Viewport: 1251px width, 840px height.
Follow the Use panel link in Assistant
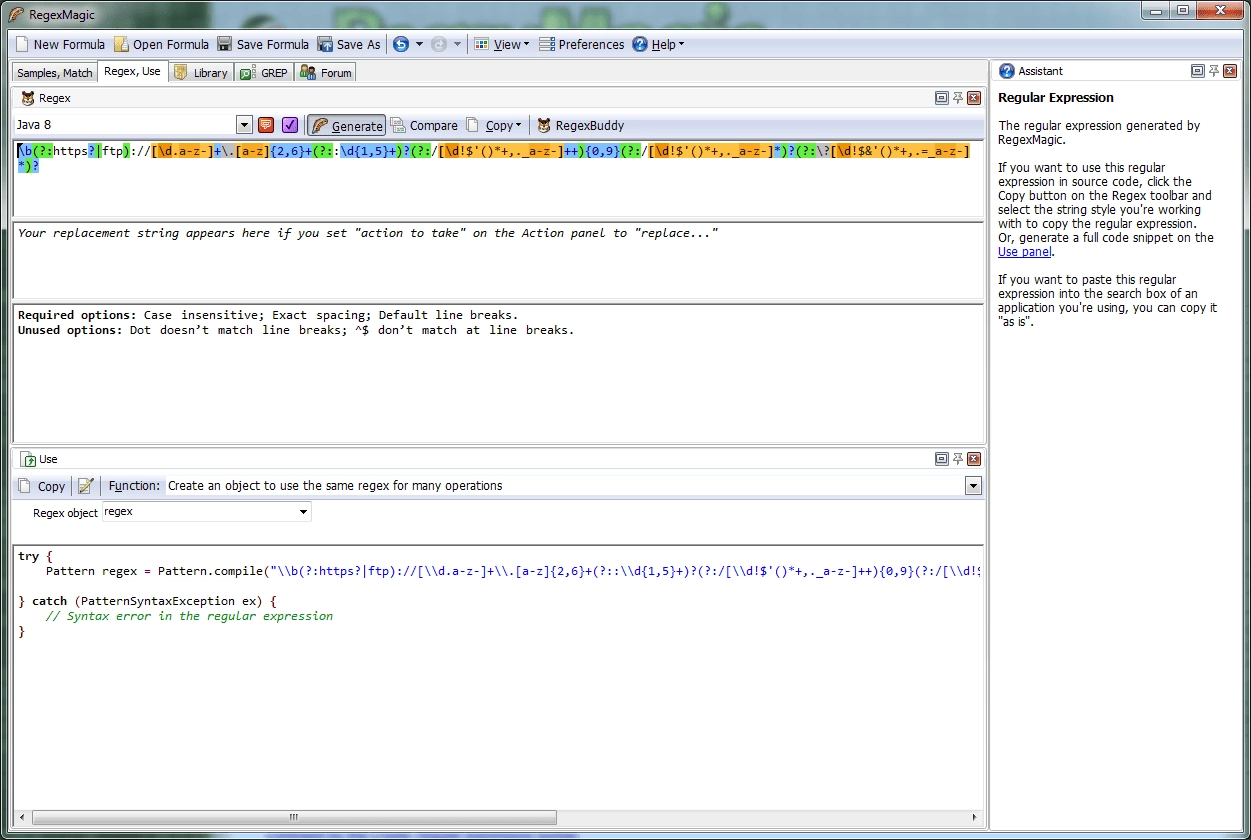1025,252
